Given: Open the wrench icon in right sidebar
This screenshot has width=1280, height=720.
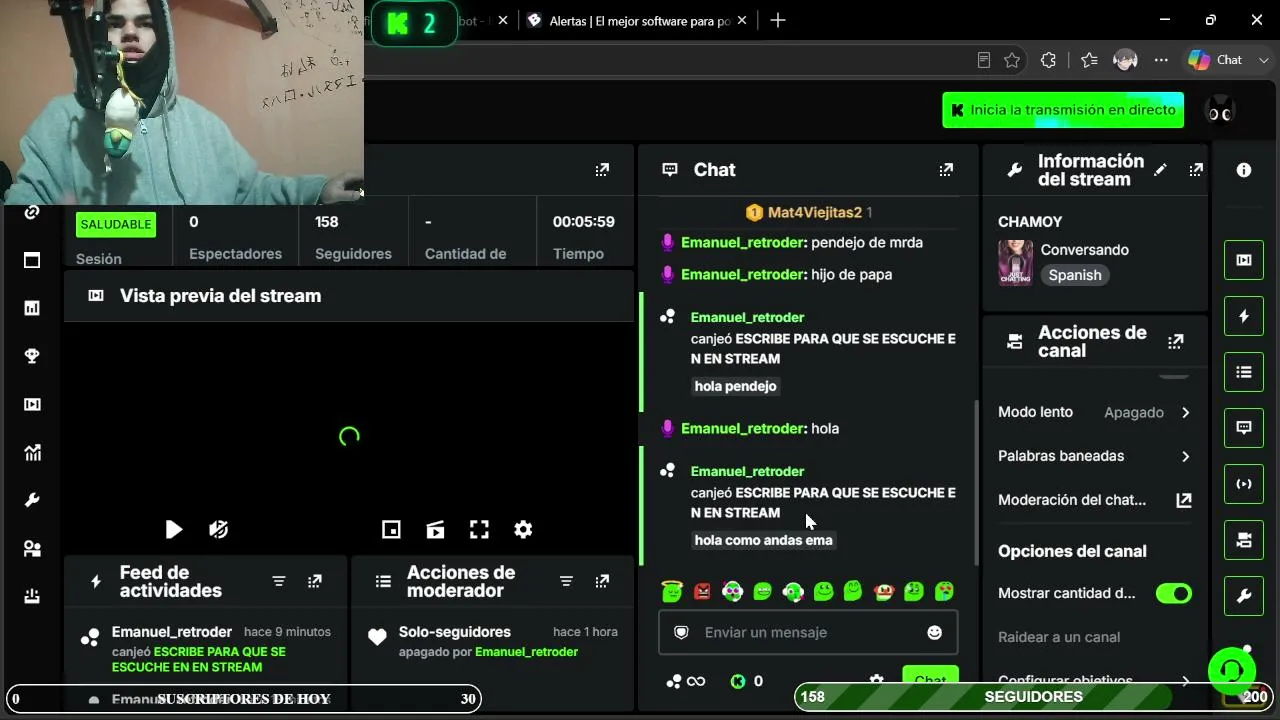Looking at the screenshot, I should pyautogui.click(x=1244, y=596).
